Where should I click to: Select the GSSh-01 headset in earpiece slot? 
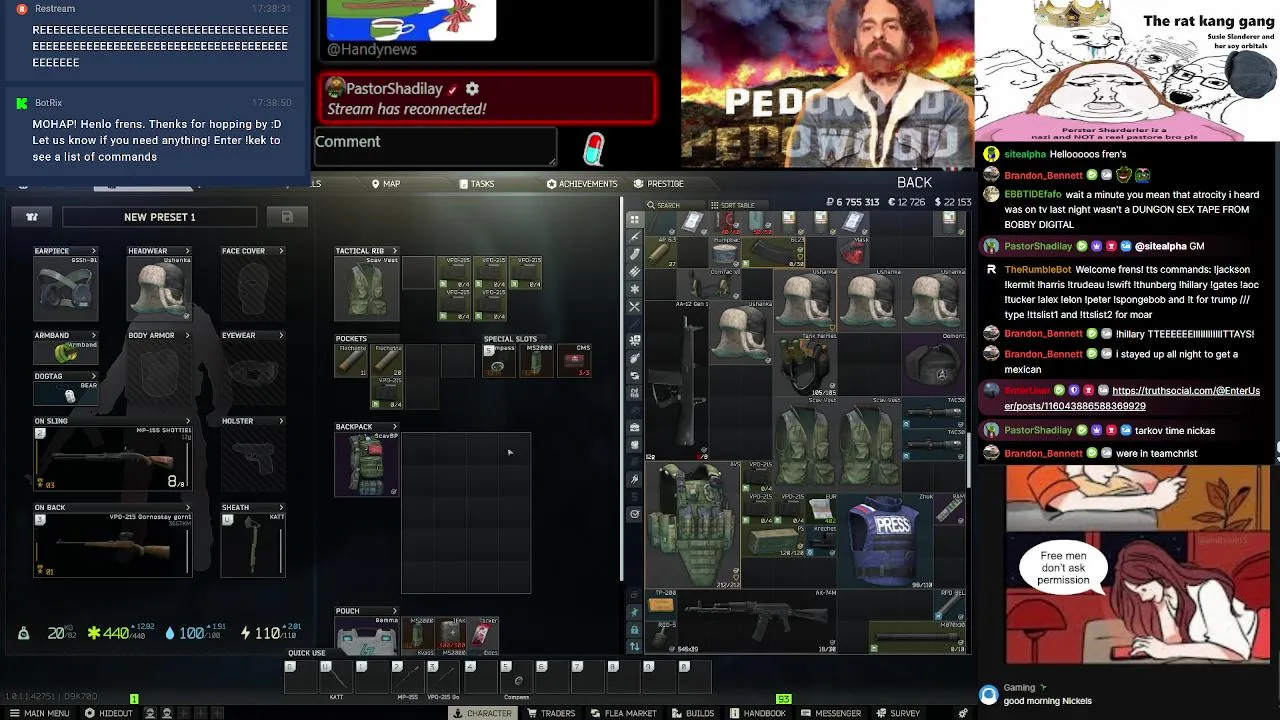coord(65,289)
